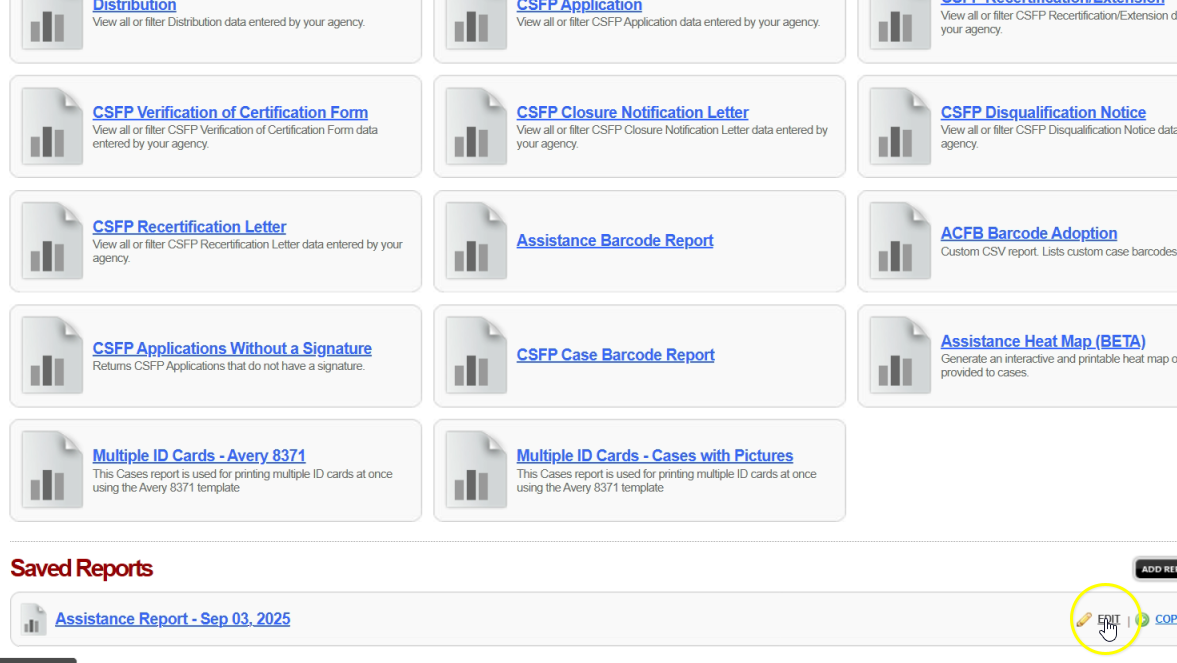This screenshot has height=663, width=1177.
Task: Click the Multiple ID Cards Avery 8371 icon
Action: (x=52, y=470)
